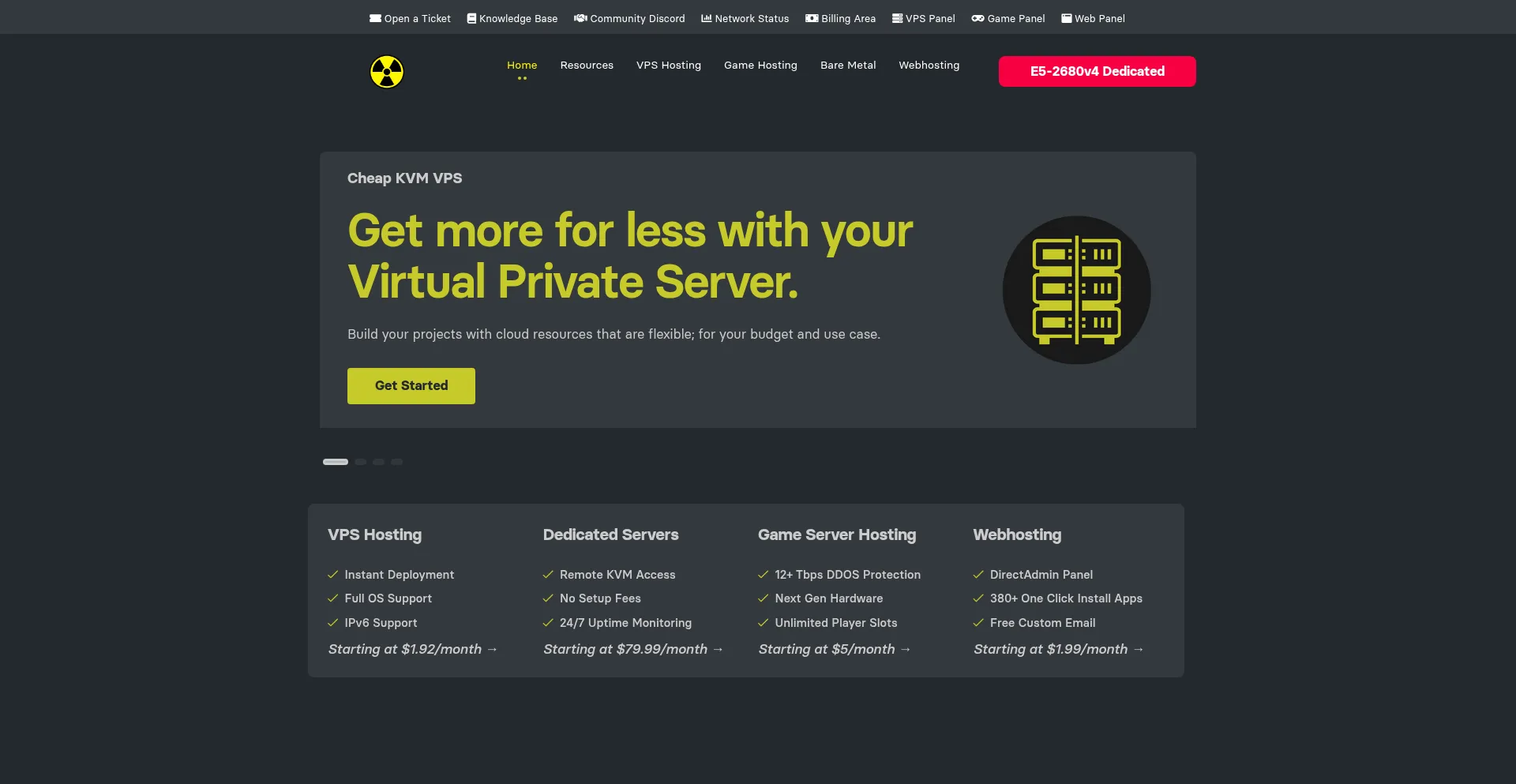Check the Network Status page
The image size is (1516, 784).
(745, 18)
